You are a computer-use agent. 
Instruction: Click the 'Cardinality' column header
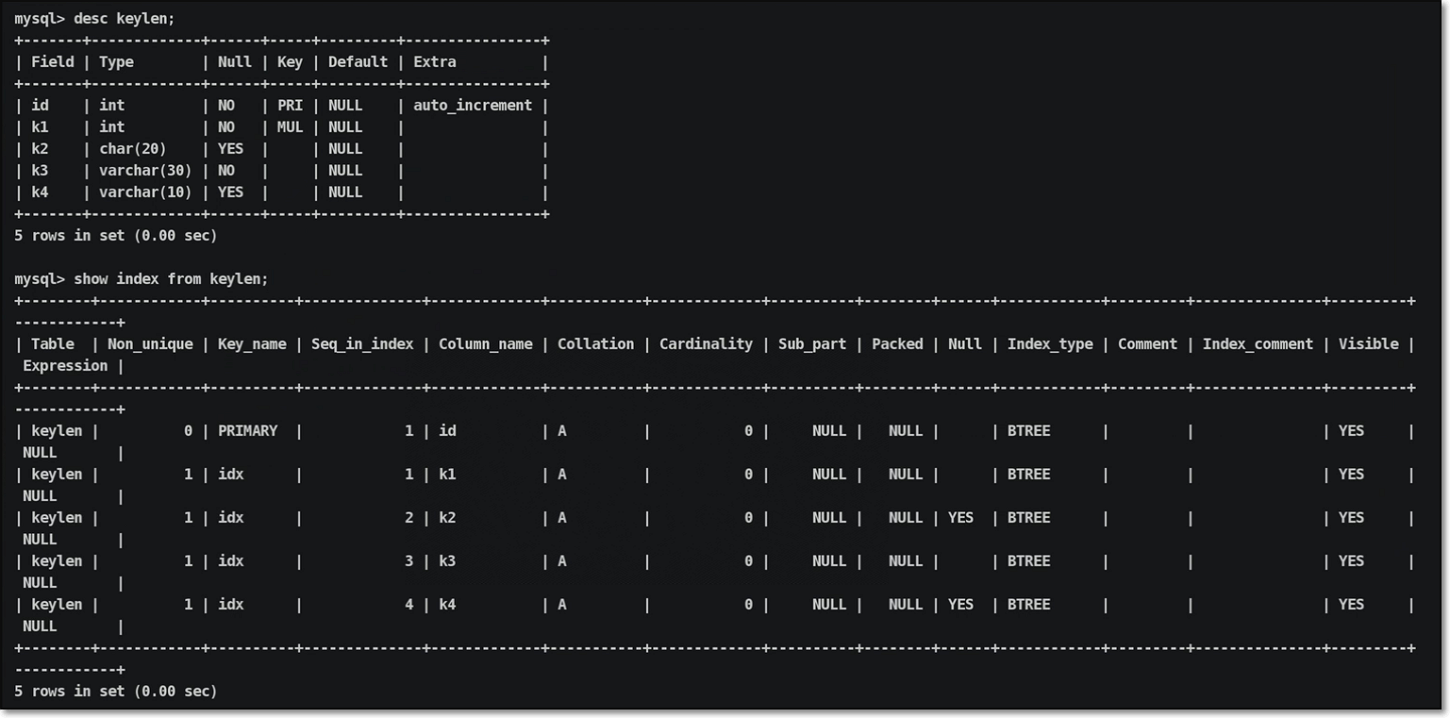coord(705,344)
